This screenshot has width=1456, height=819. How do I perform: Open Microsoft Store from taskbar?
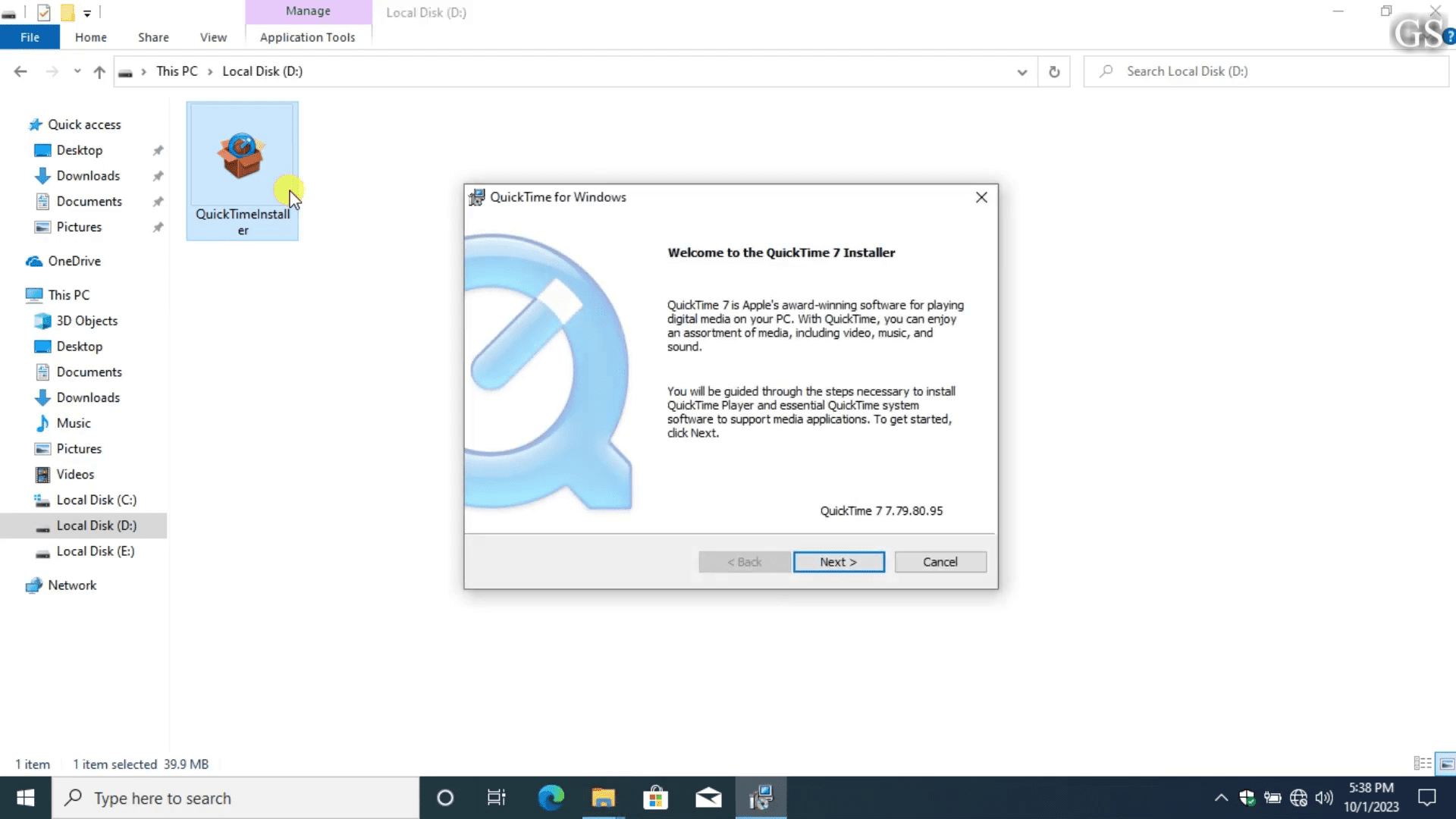coord(655,798)
